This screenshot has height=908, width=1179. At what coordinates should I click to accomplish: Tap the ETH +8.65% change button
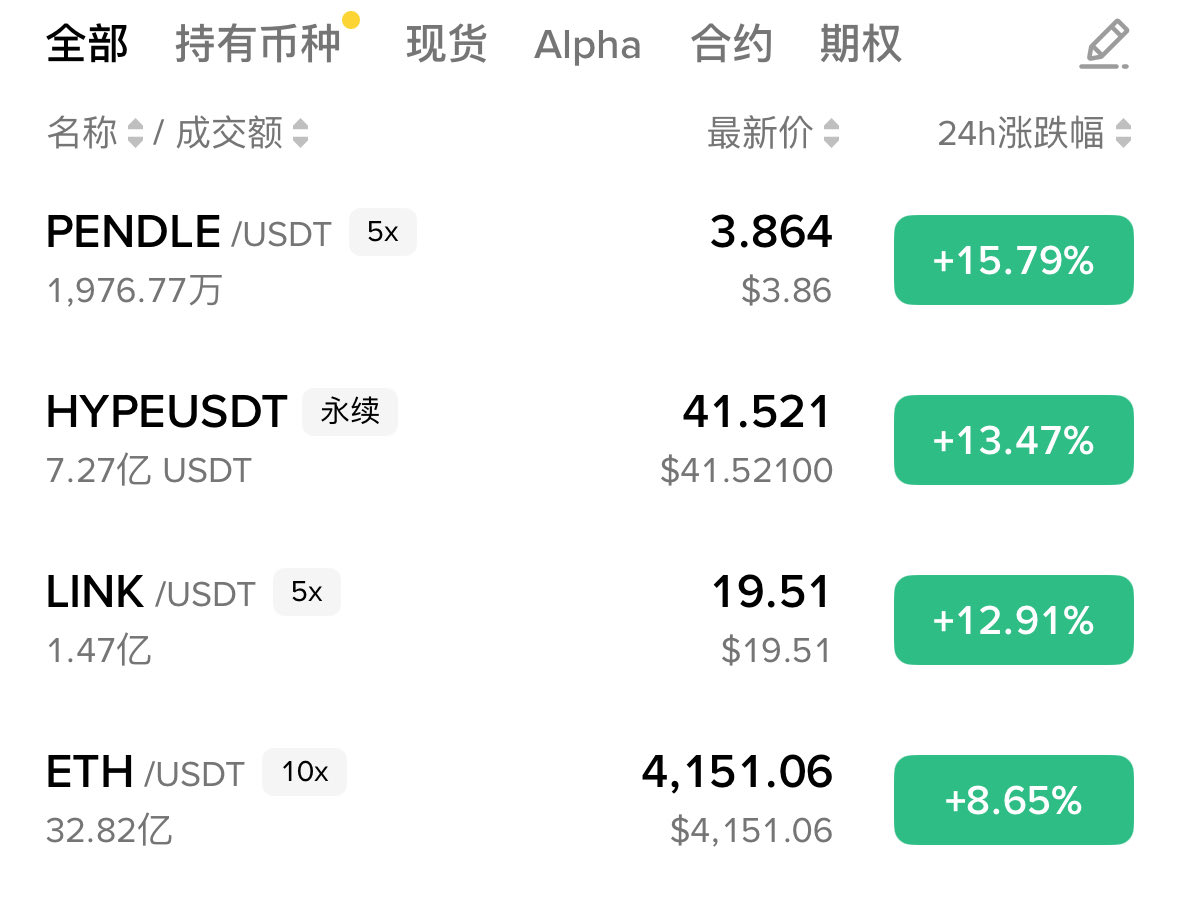(x=1013, y=800)
